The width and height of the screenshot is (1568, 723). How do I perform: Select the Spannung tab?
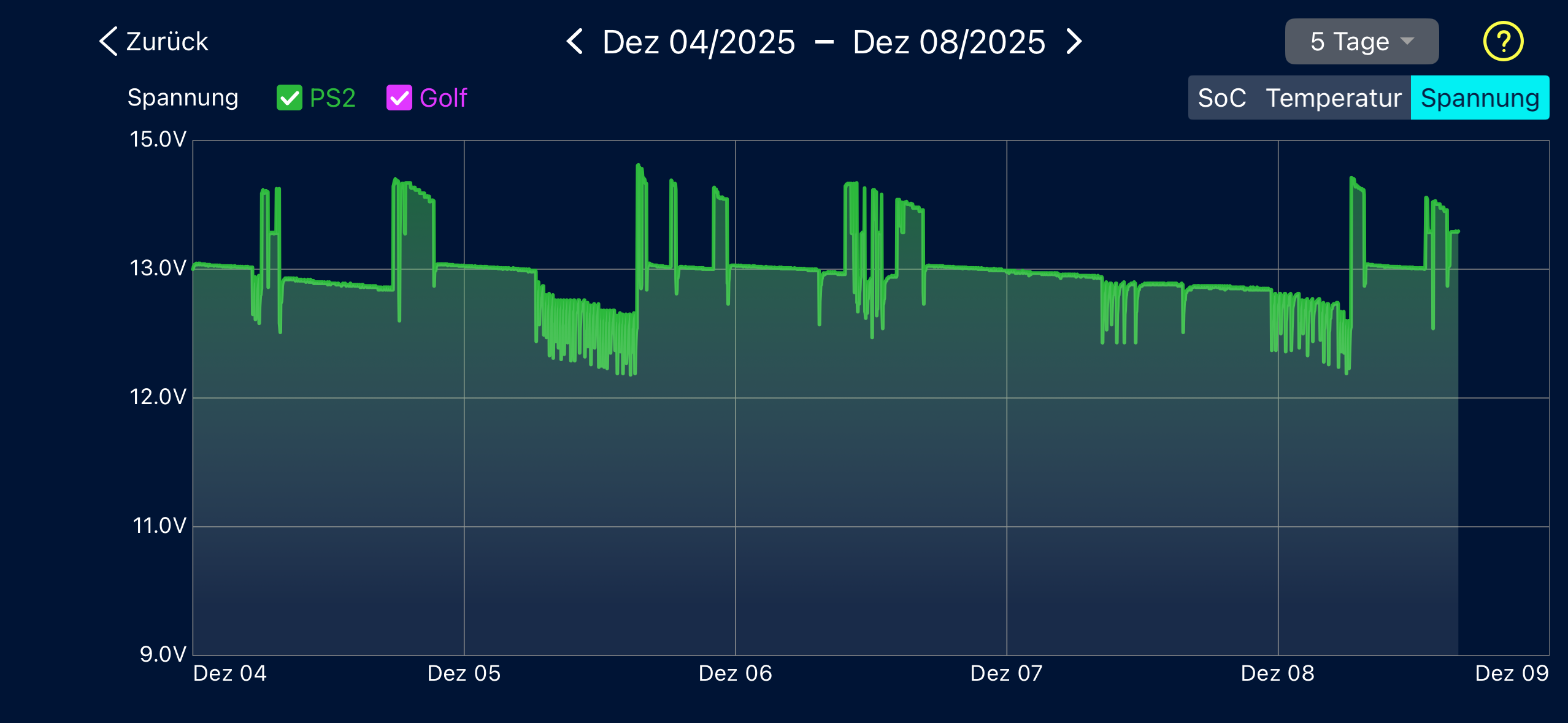point(1480,98)
